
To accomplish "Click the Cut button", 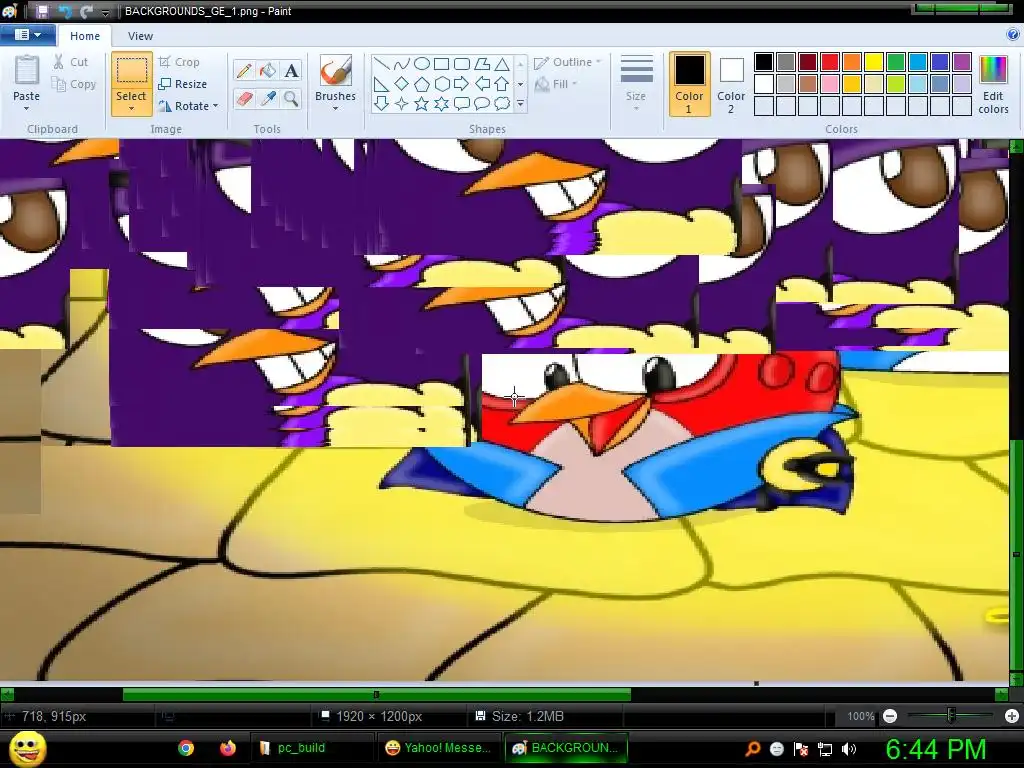I will coord(71,62).
